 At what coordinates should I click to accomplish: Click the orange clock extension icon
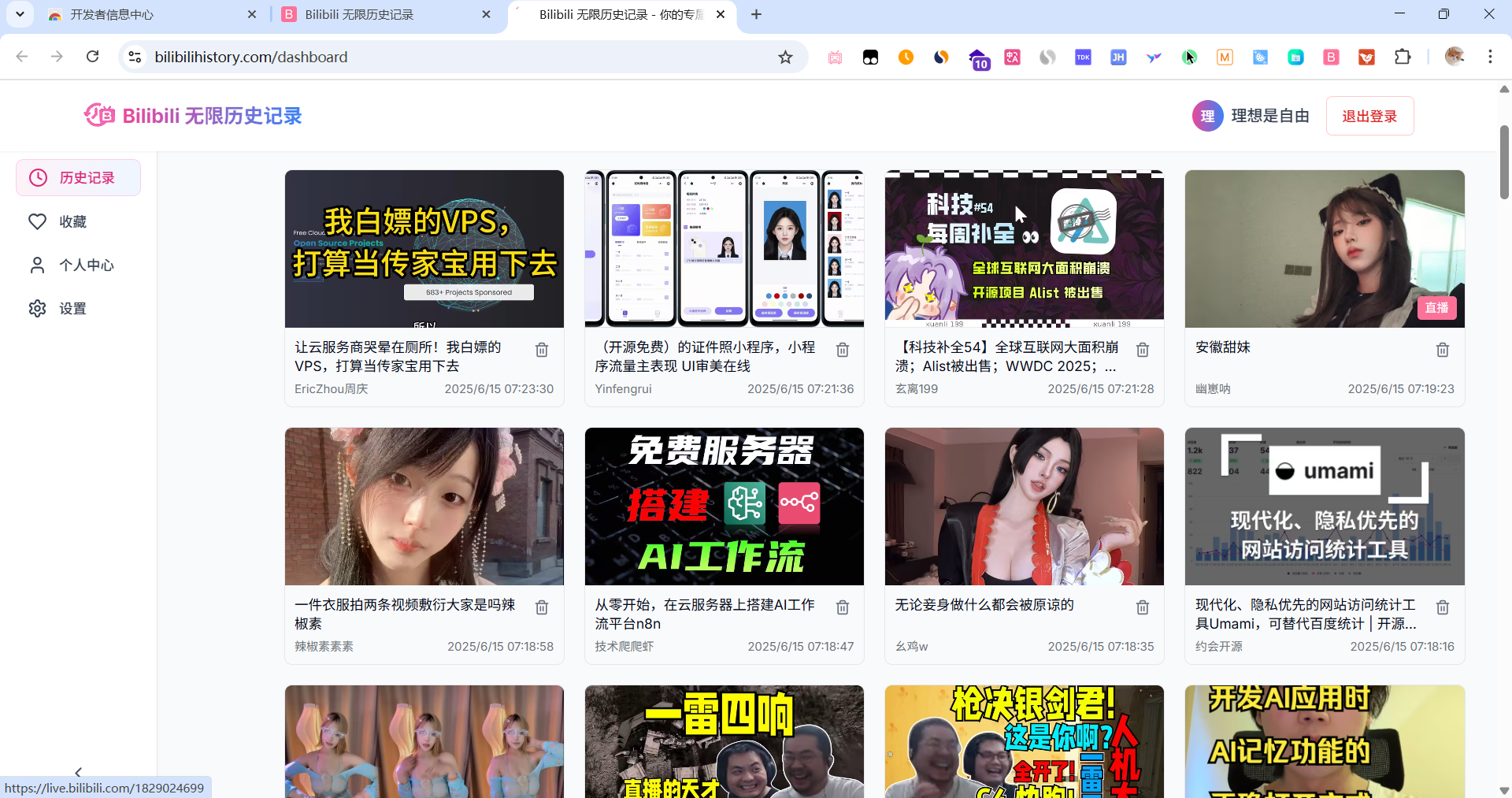(x=906, y=57)
